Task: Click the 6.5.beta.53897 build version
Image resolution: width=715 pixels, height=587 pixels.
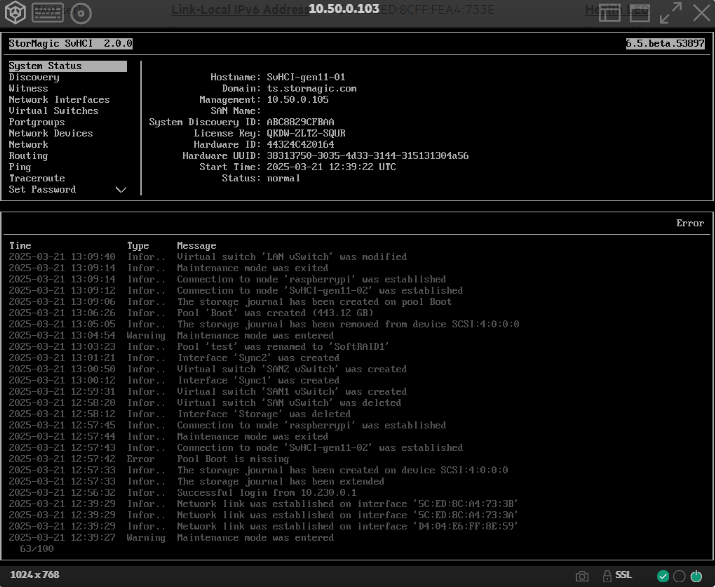Action: point(665,43)
